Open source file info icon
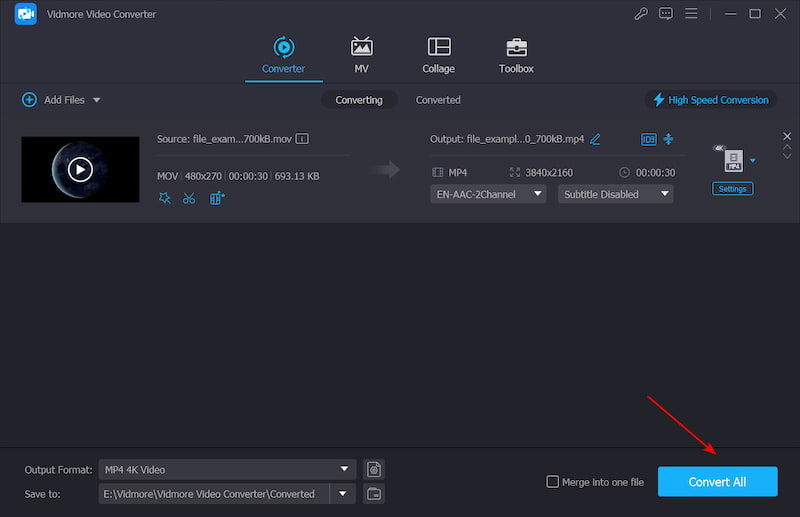Viewport: 800px width, 517px height. (302, 139)
